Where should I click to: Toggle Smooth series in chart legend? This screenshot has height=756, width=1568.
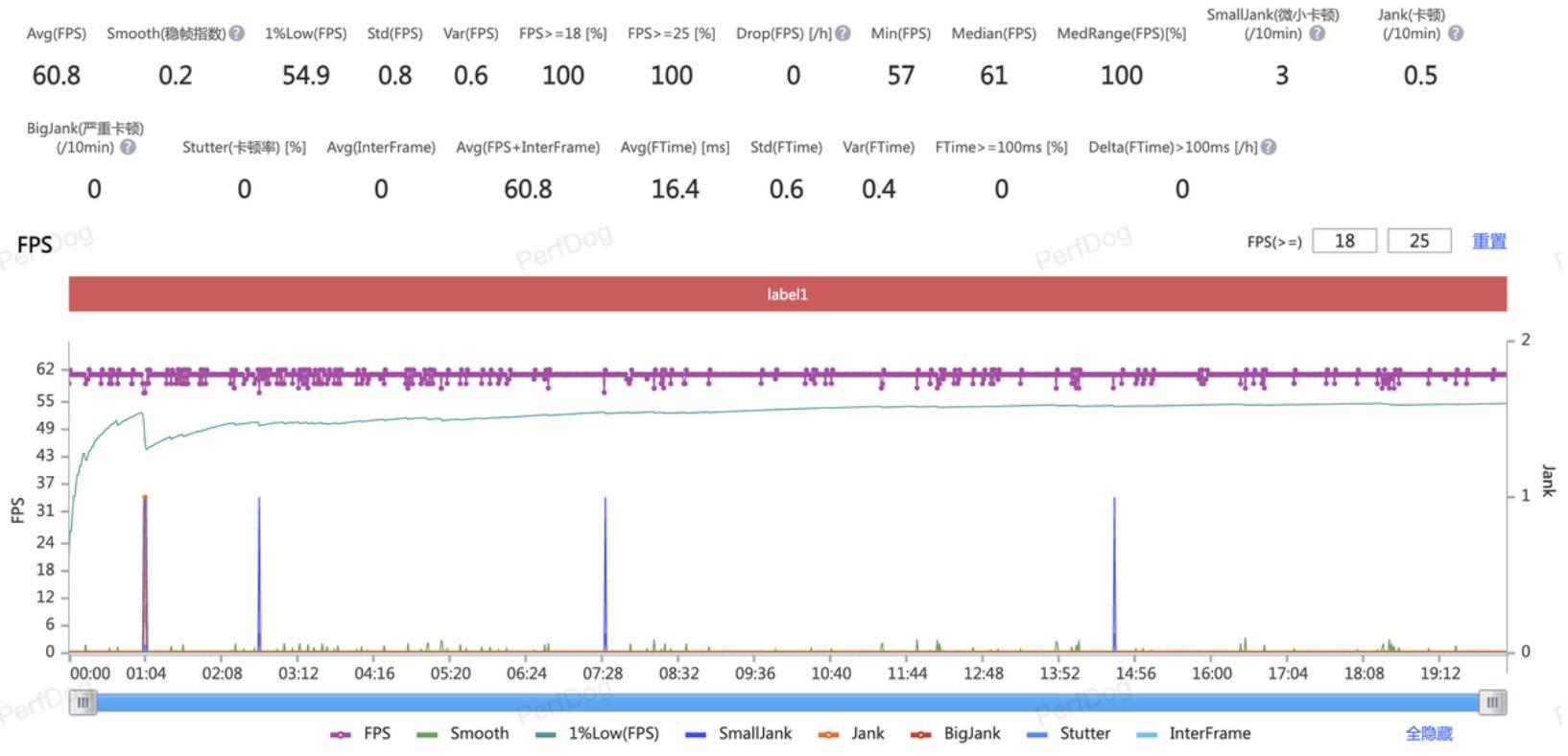click(463, 734)
